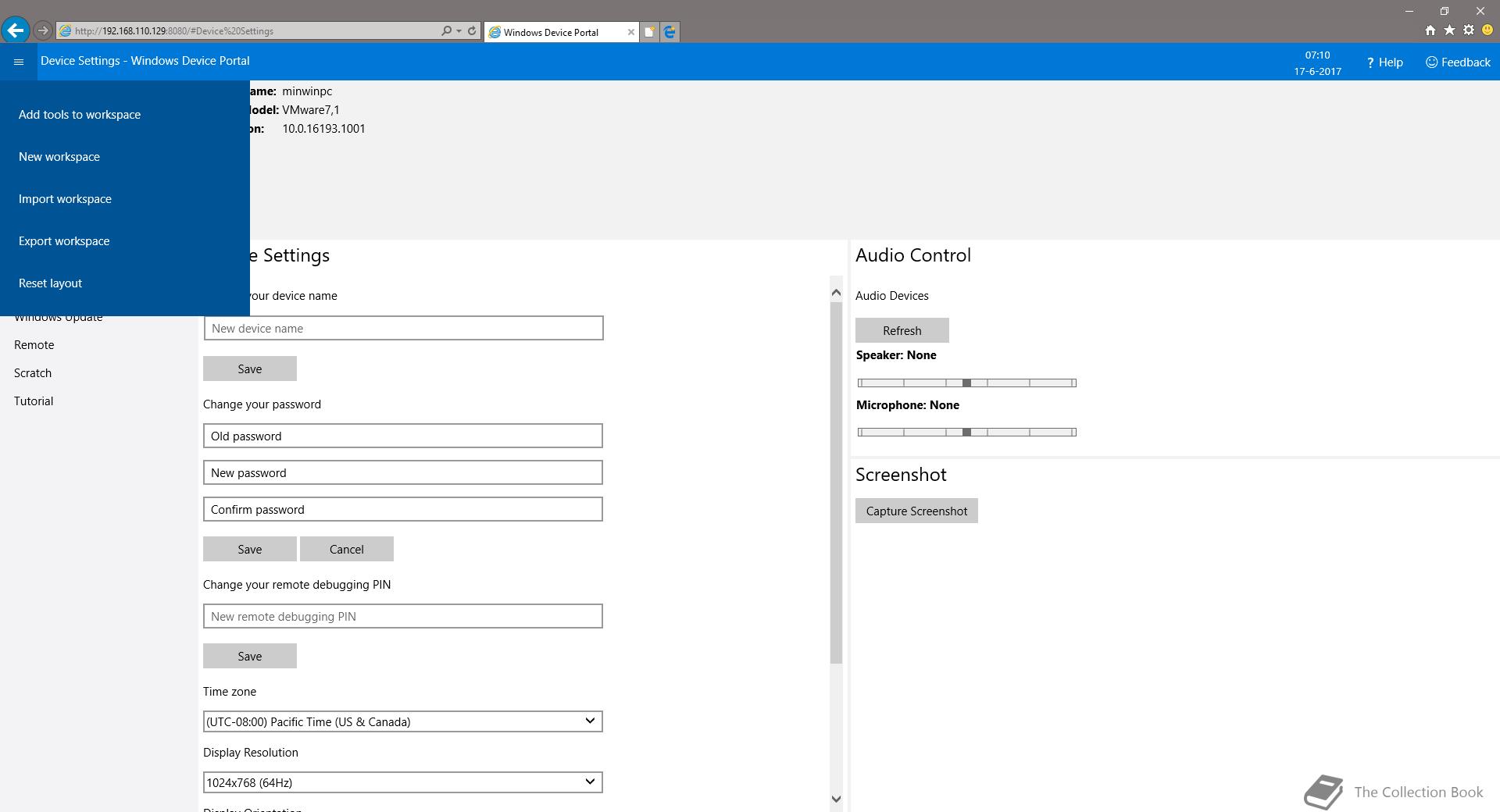Click the Old password field
Image resolution: width=1500 pixels, height=812 pixels.
403,436
